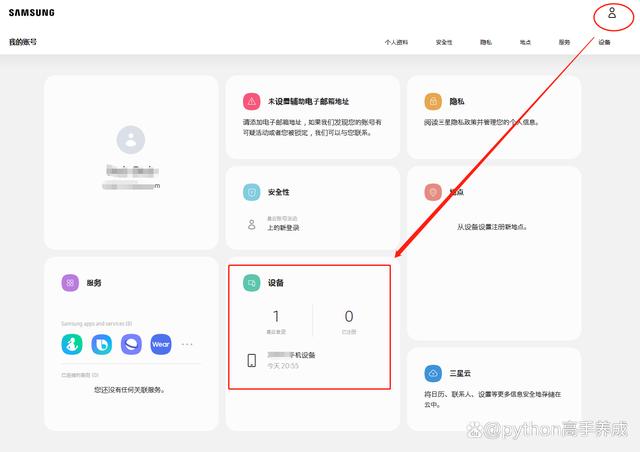
Task: Click the SAMSUNG logo
Action: point(31,13)
